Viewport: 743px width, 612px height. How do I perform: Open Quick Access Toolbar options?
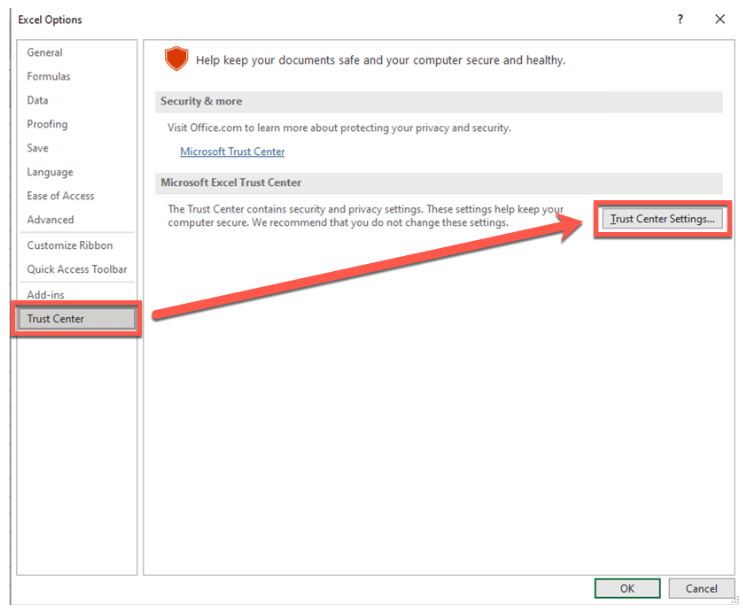click(77, 269)
